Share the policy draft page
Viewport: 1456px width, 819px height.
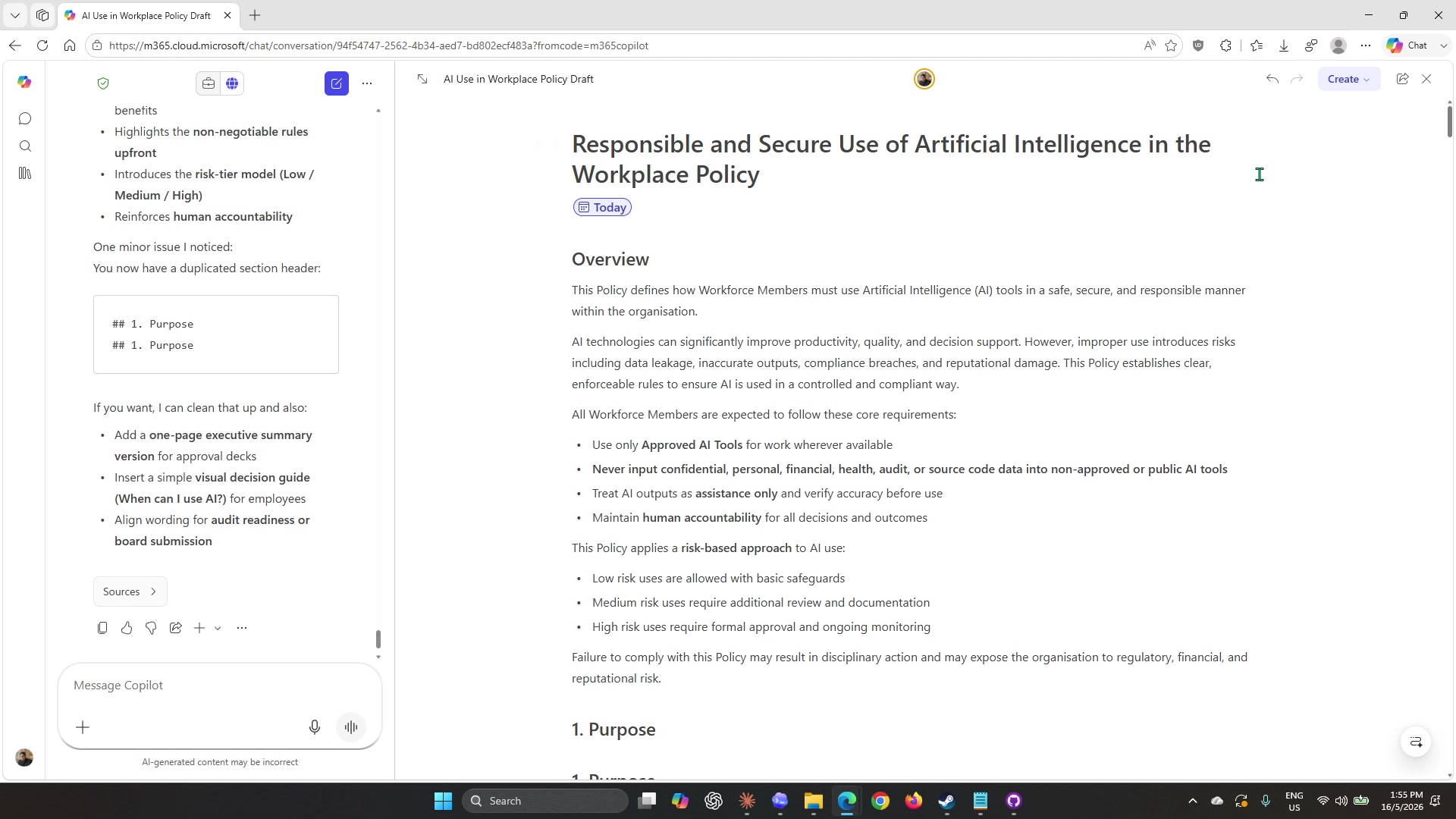click(x=1402, y=79)
